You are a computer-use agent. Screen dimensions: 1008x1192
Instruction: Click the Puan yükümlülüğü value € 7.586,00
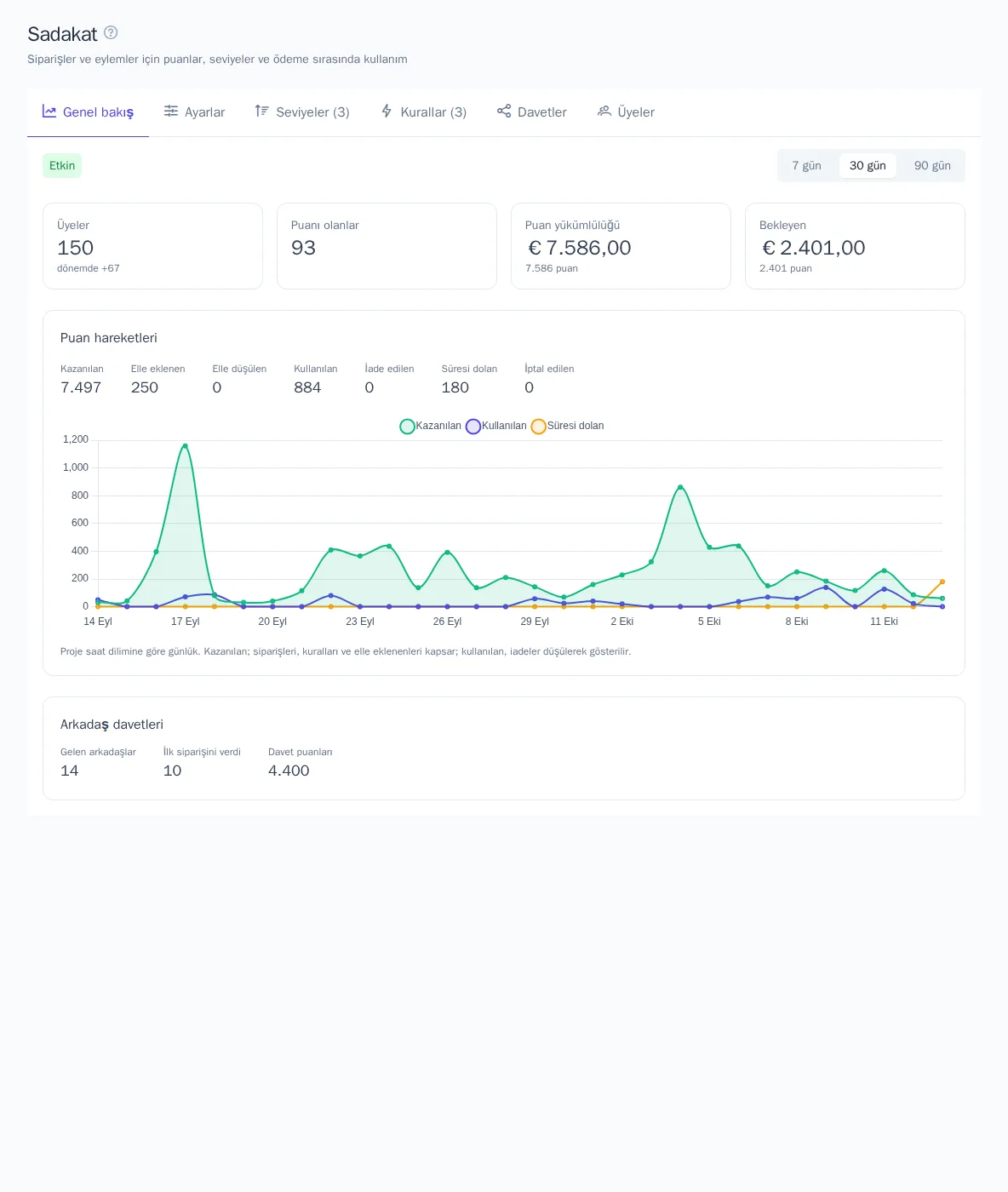(579, 248)
